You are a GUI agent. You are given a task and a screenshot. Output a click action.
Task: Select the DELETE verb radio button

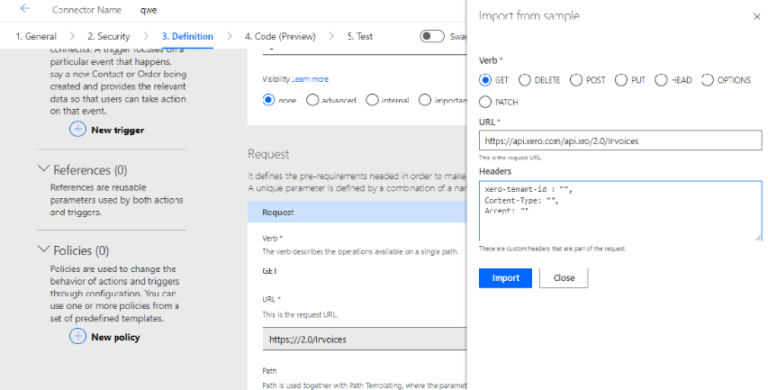(525, 80)
